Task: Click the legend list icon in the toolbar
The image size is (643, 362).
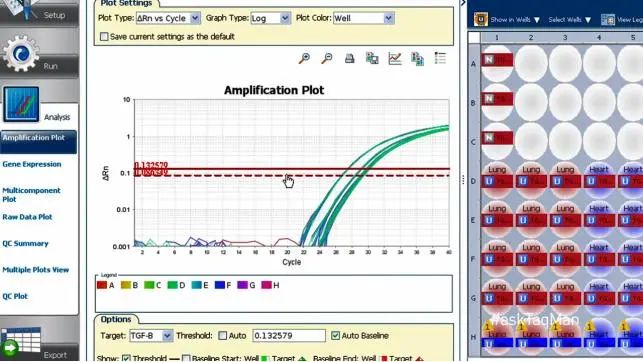Action: tap(440, 58)
